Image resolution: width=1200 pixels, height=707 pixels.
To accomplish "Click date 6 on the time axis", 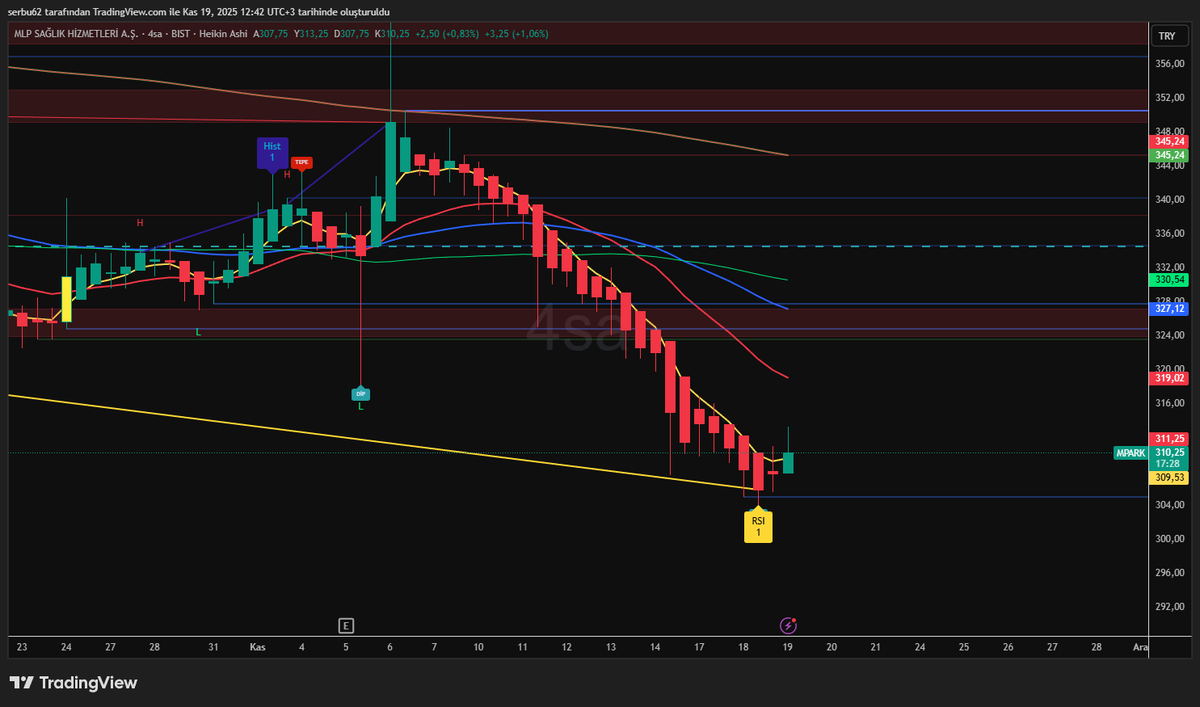I will pyautogui.click(x=390, y=647).
